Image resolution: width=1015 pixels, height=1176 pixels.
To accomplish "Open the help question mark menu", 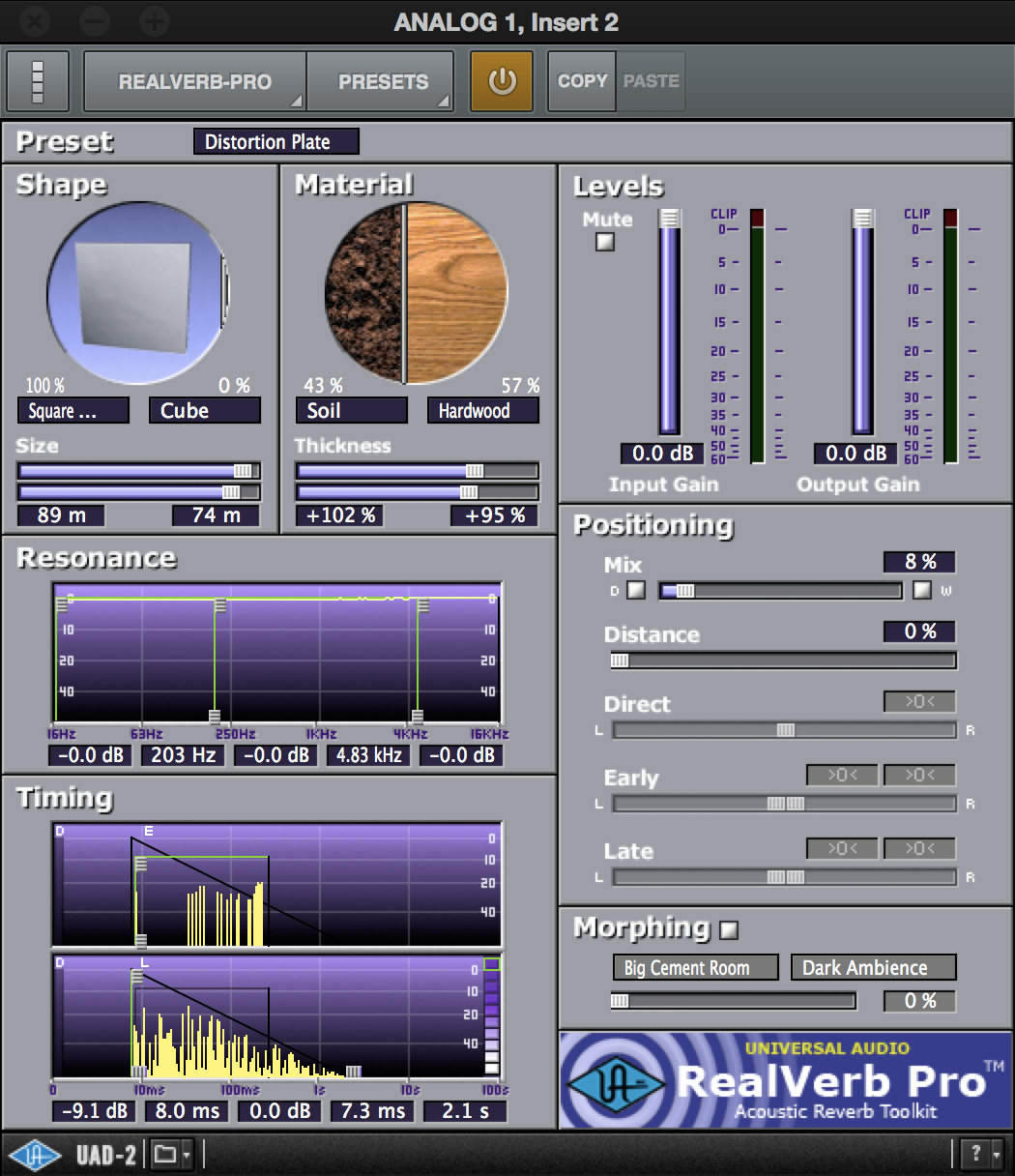I will click(x=983, y=1154).
